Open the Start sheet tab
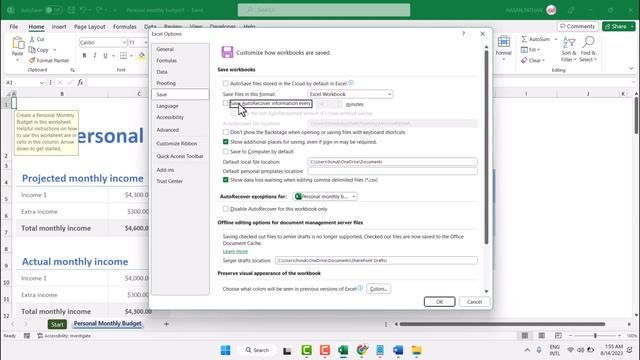Viewport: 640px width, 360px height. (57, 324)
